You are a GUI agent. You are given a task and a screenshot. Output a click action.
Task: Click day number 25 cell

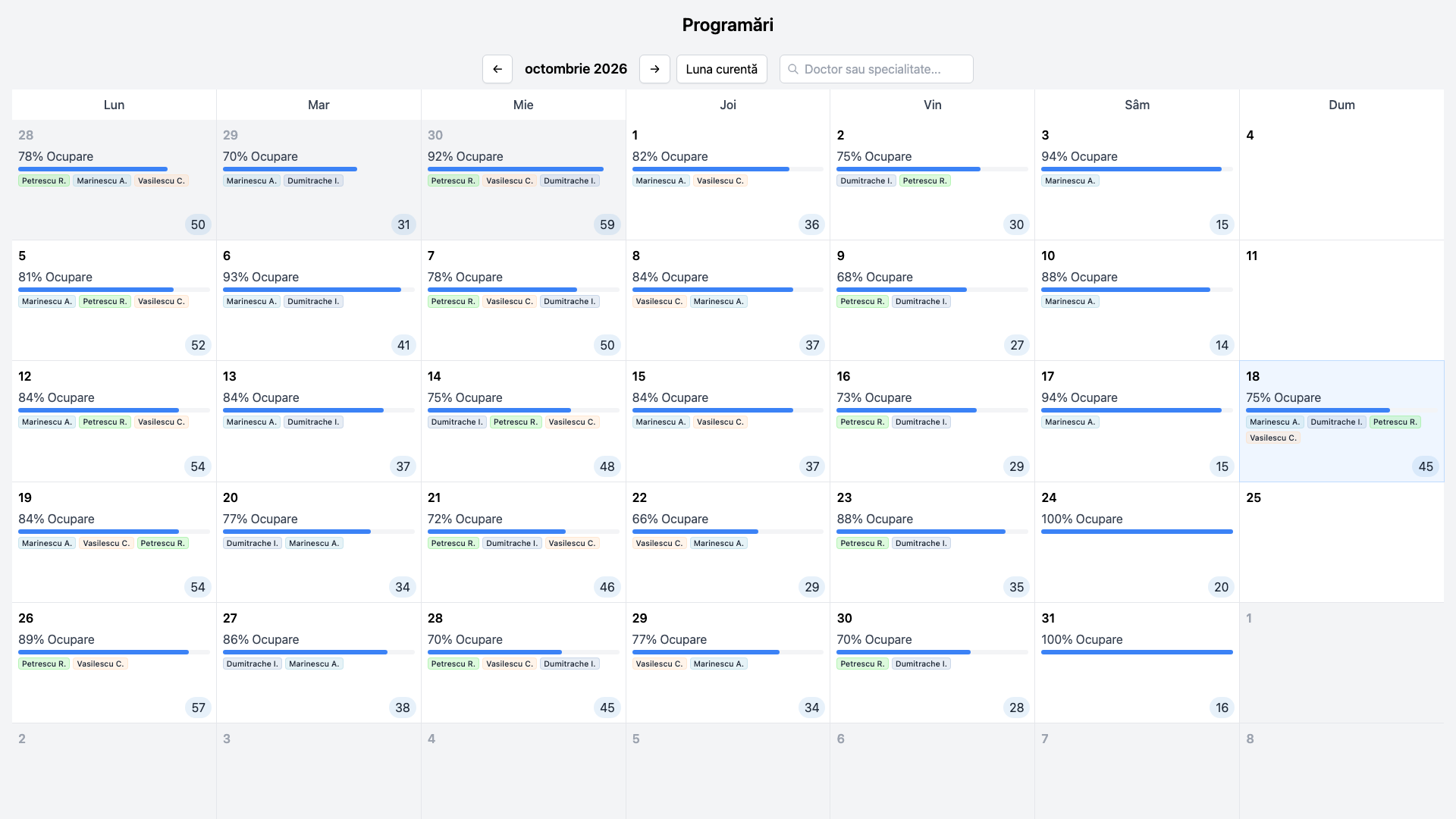coord(1341,542)
